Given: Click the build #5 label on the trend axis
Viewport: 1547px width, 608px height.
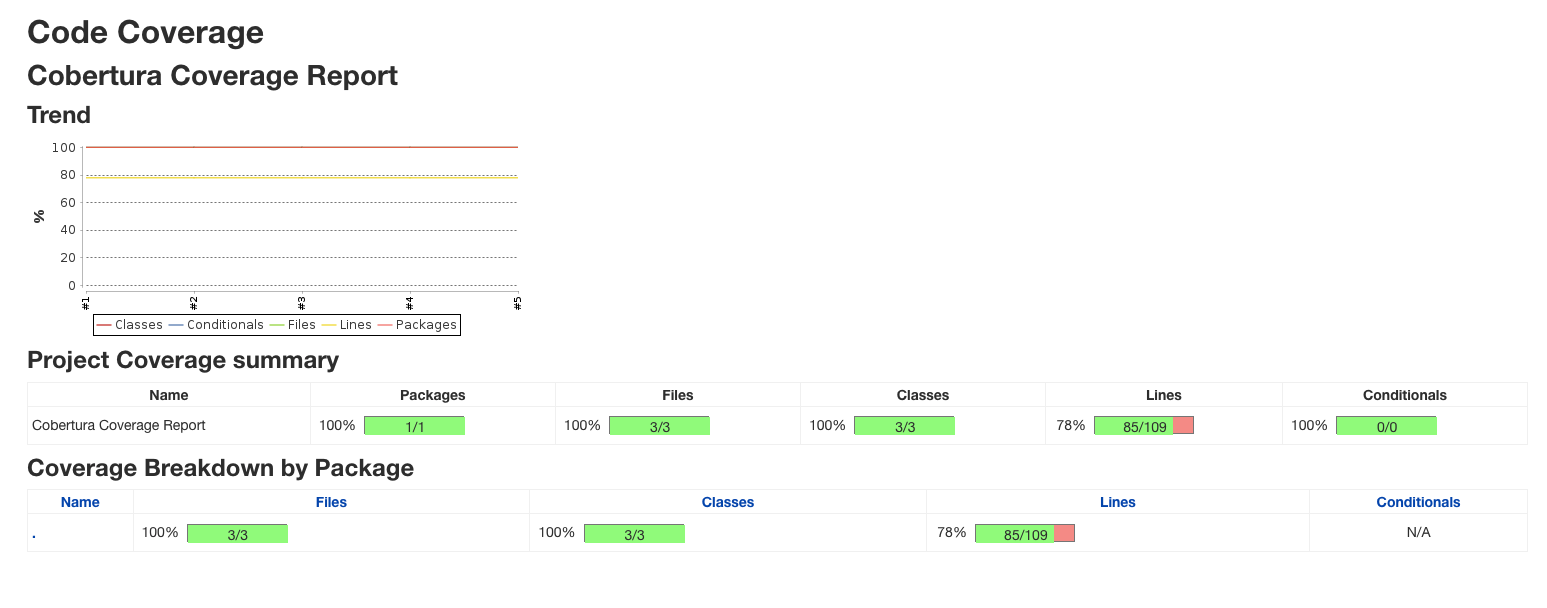Looking at the screenshot, I should (x=516, y=302).
